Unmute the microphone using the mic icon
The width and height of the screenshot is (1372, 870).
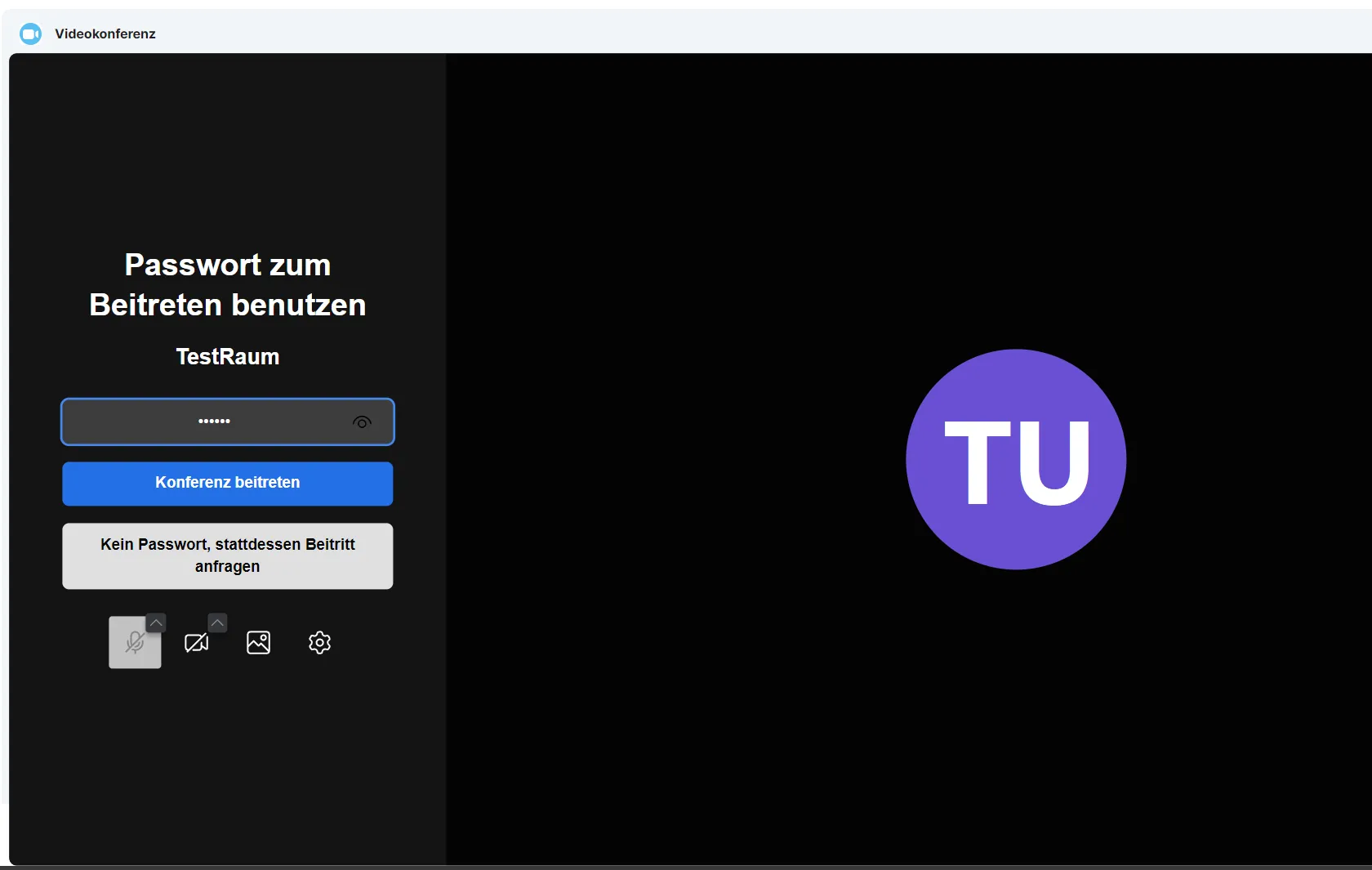pyautogui.click(x=135, y=643)
